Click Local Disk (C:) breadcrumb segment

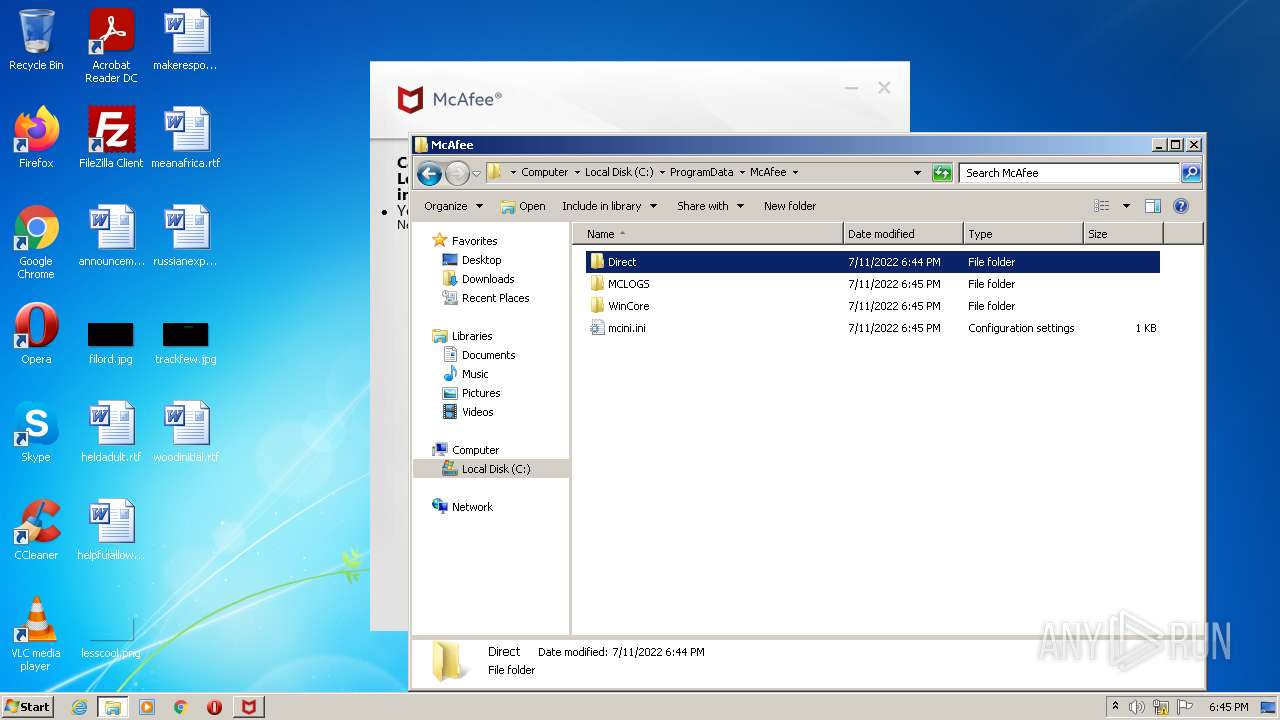(x=619, y=172)
